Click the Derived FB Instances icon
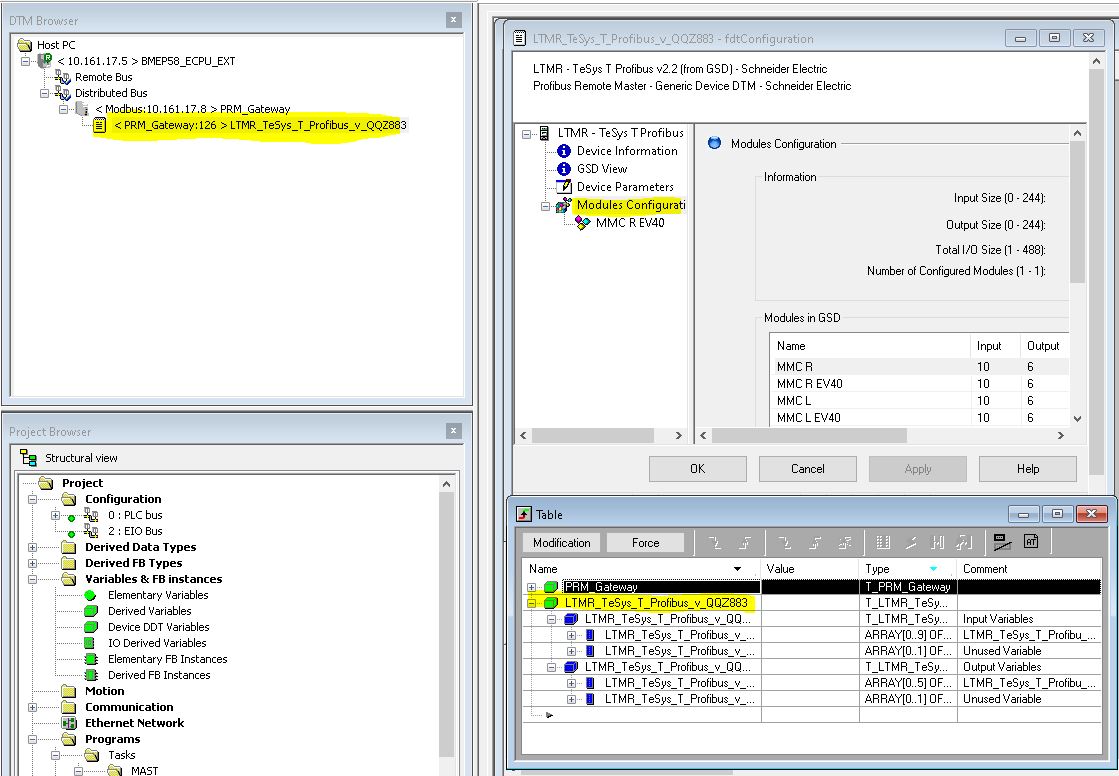Viewport: 1119px width, 776px height. 91,675
